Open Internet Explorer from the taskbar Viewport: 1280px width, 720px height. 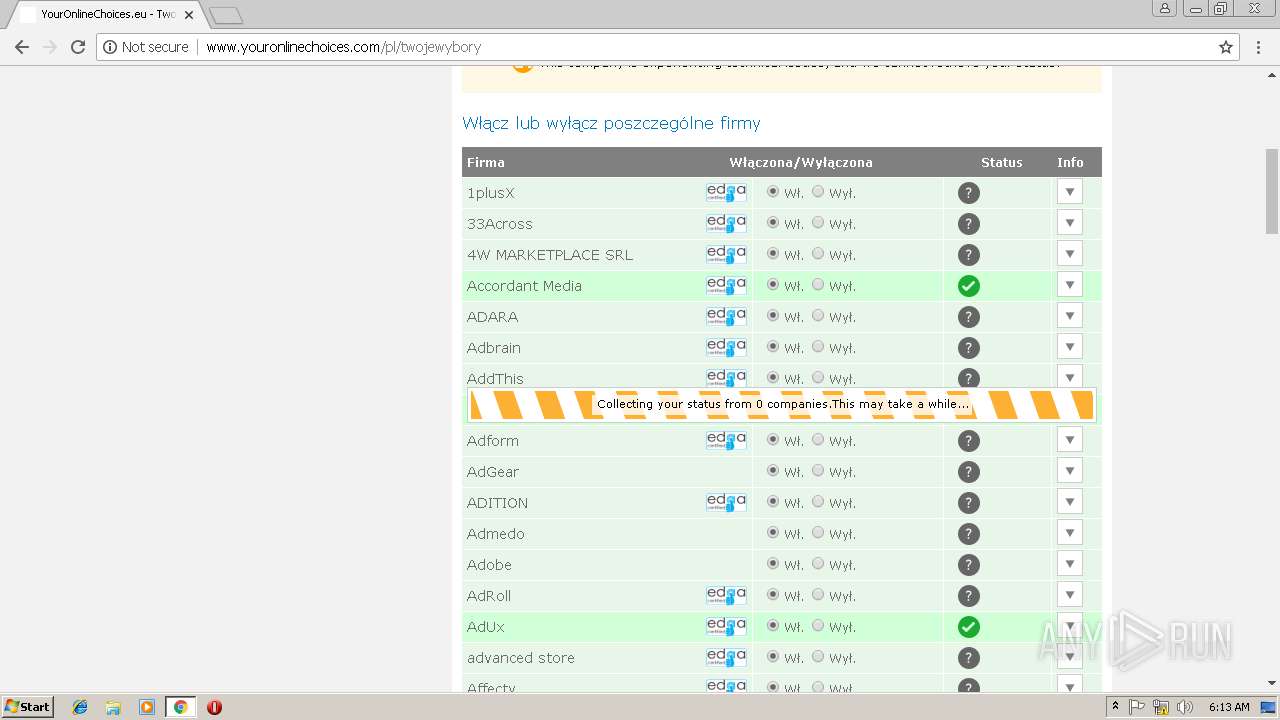pyautogui.click(x=80, y=707)
